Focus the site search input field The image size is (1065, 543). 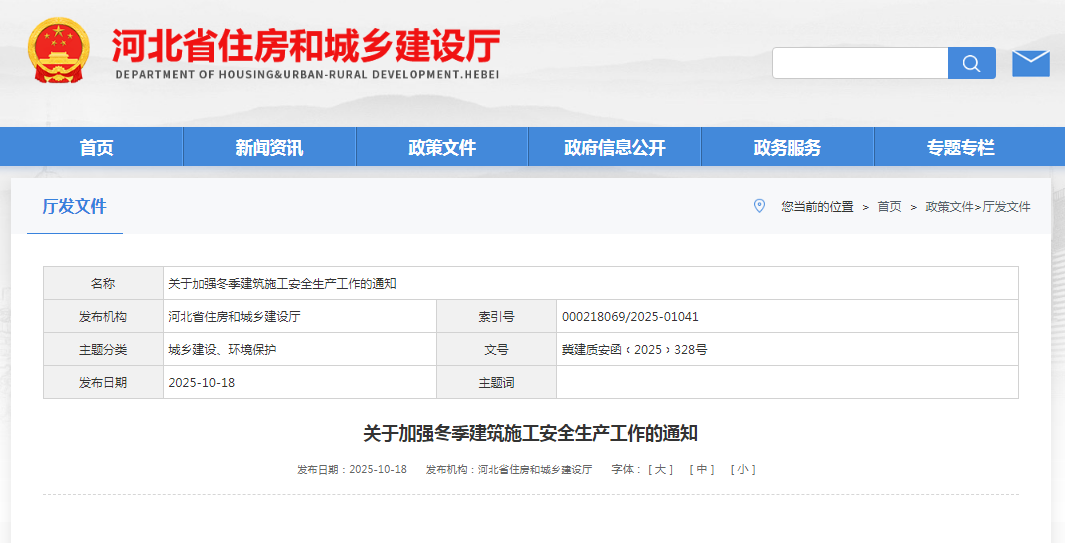860,63
